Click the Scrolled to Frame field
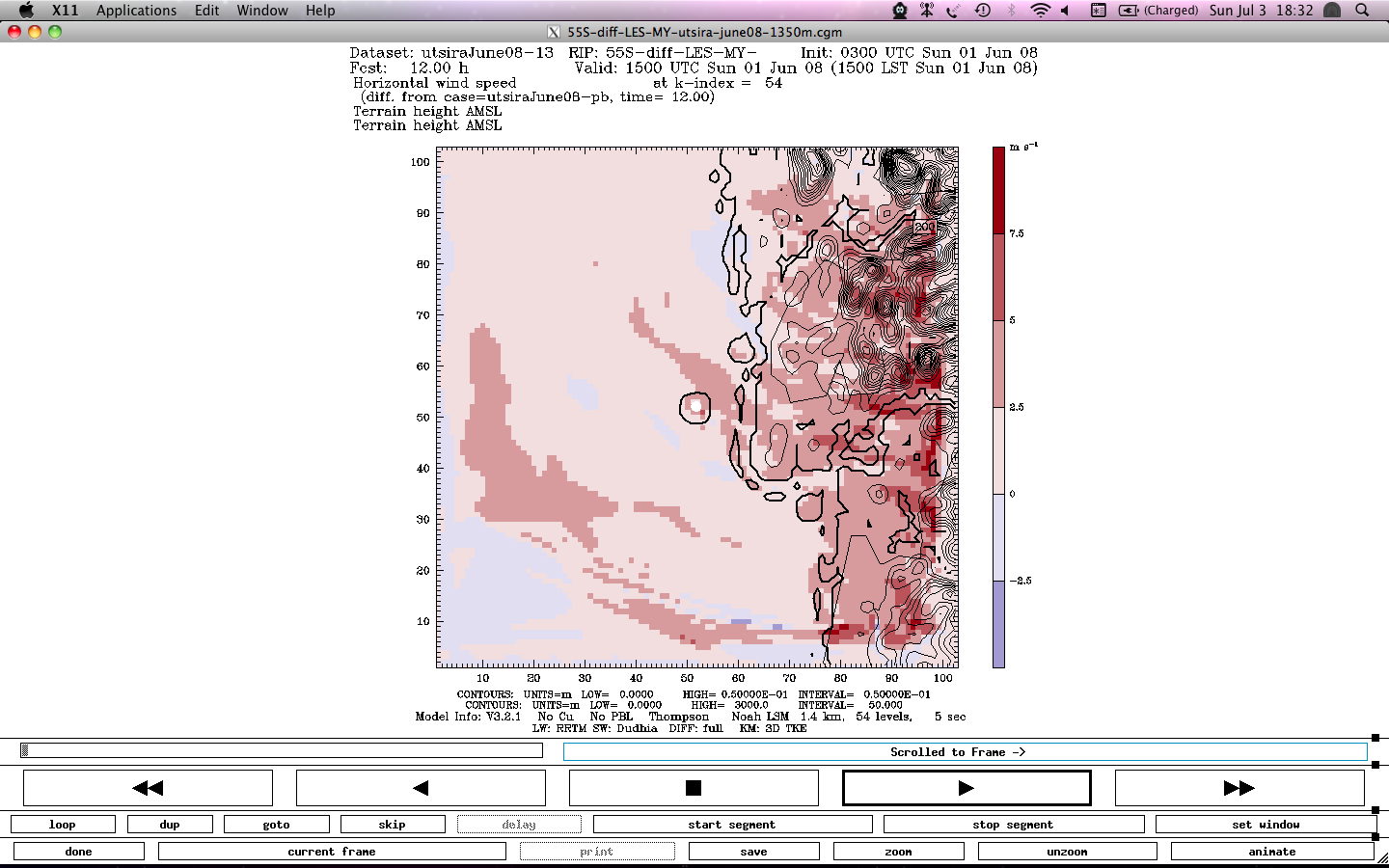The image size is (1389, 868). pos(965,752)
